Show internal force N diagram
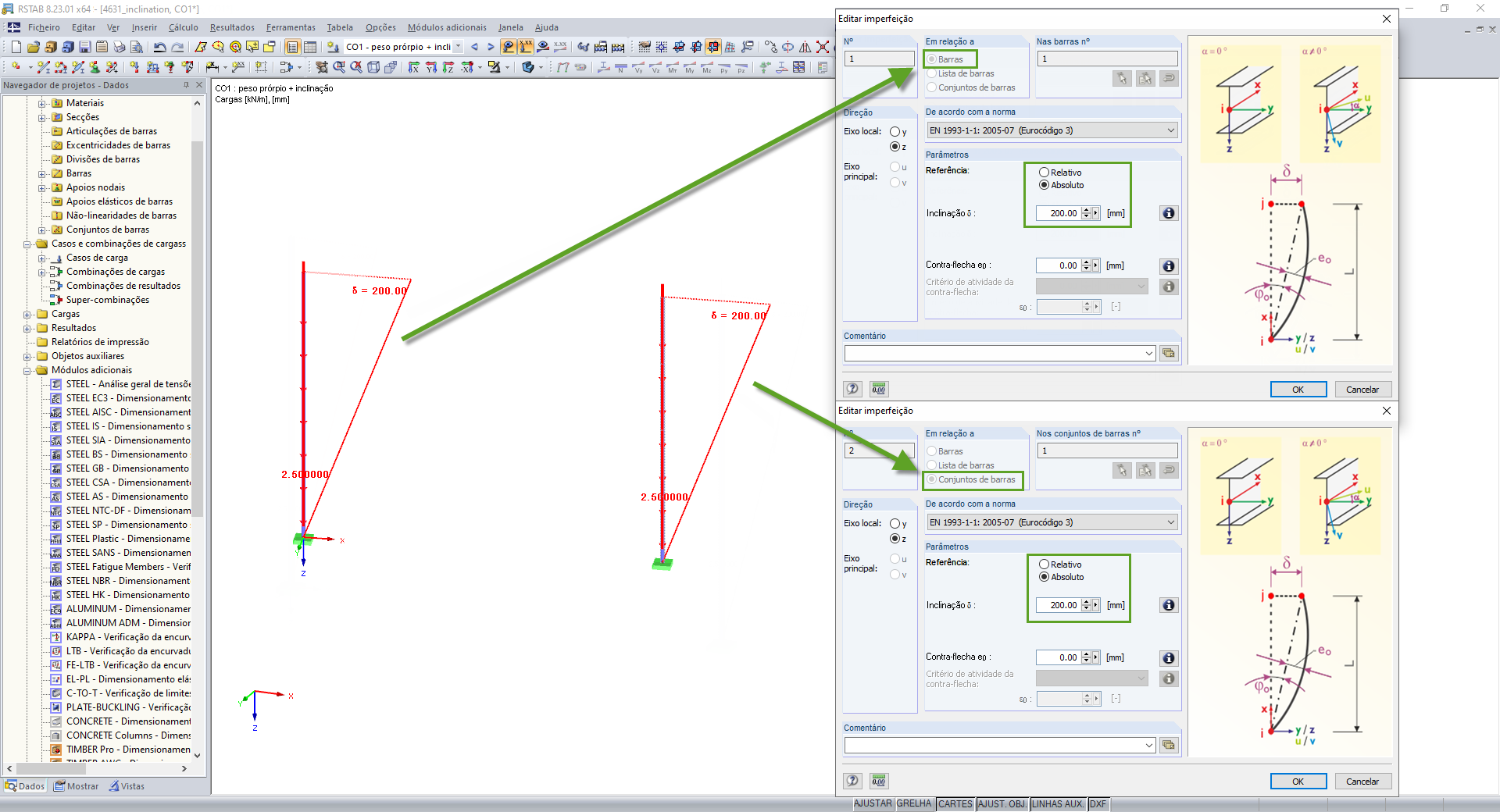Viewport: 1500px width, 812px height. click(x=621, y=67)
